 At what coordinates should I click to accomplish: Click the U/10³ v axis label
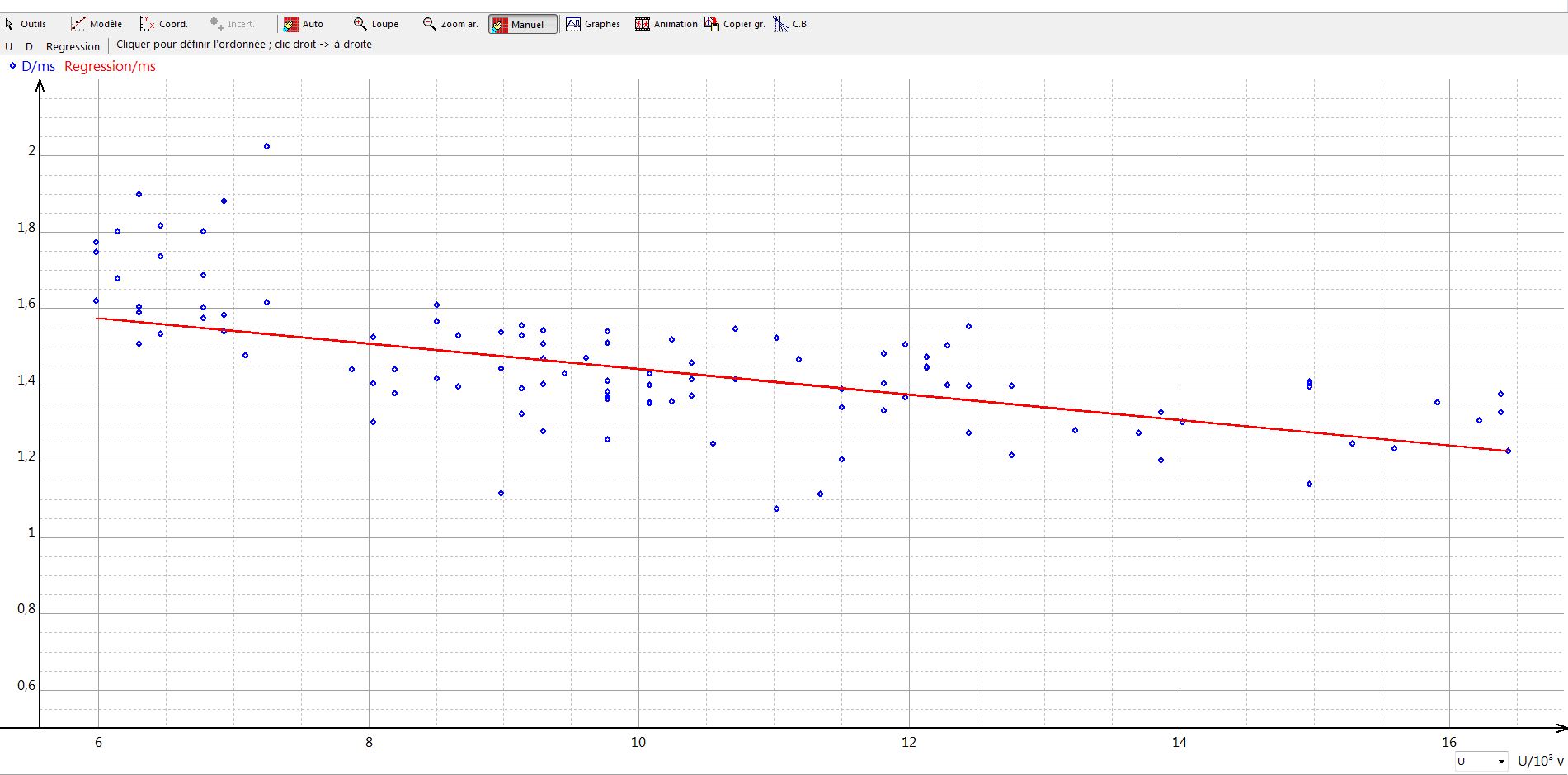pyautogui.click(x=1540, y=761)
